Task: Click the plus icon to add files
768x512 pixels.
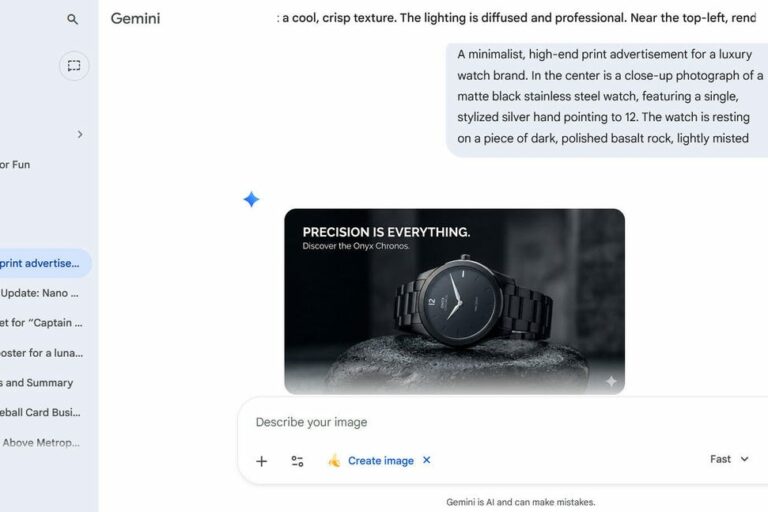Action: coord(262,461)
